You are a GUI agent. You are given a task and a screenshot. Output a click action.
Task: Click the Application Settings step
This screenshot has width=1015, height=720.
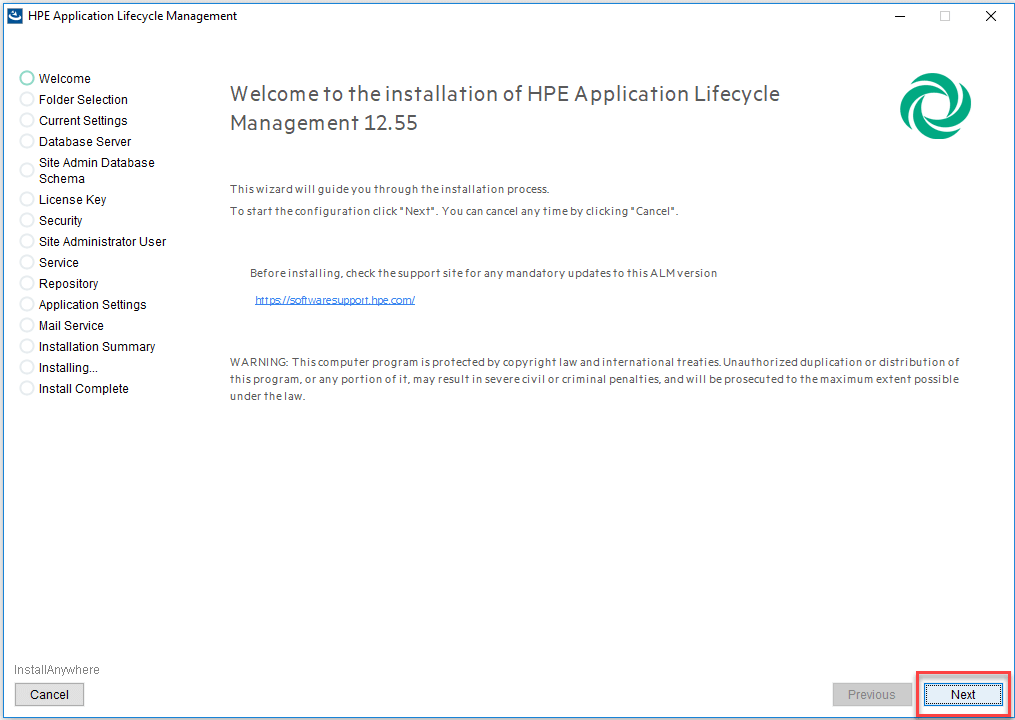tap(92, 305)
